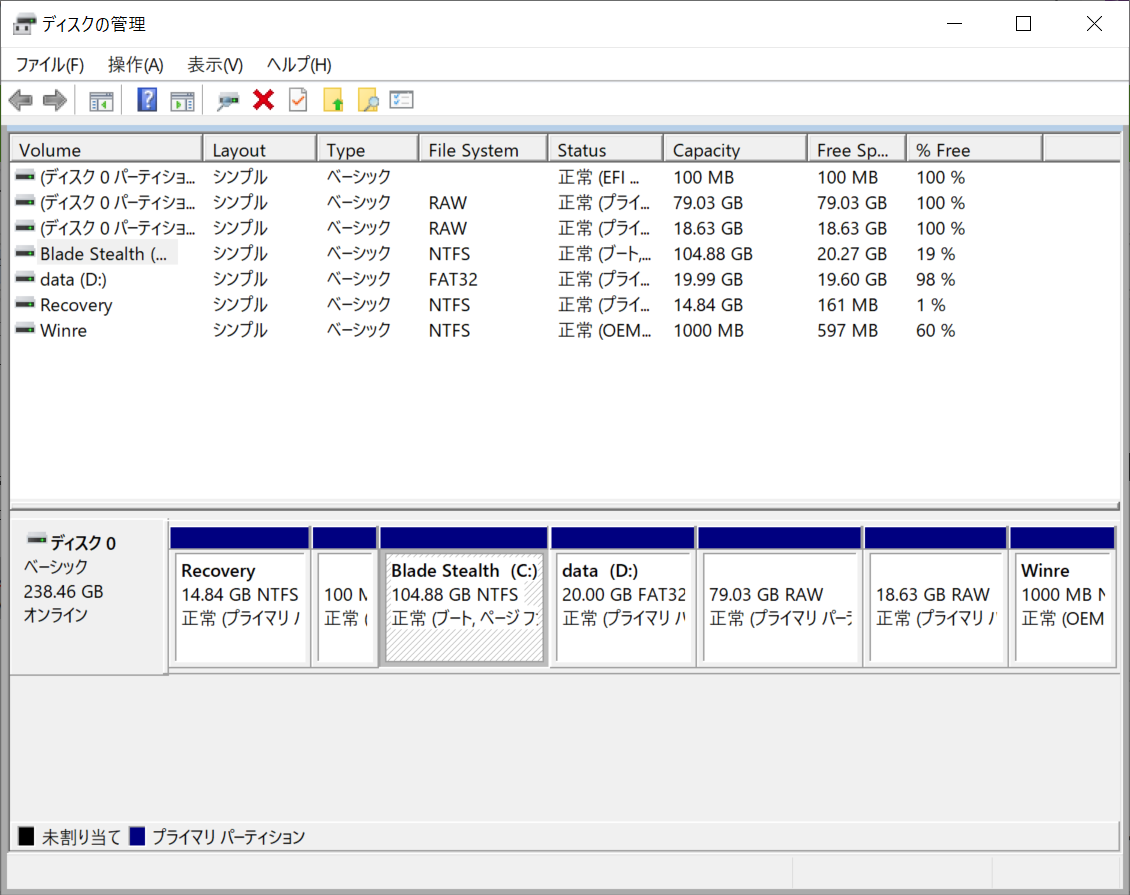Toggle the action pane toolbar icon
The image size is (1130, 895).
(x=182, y=101)
